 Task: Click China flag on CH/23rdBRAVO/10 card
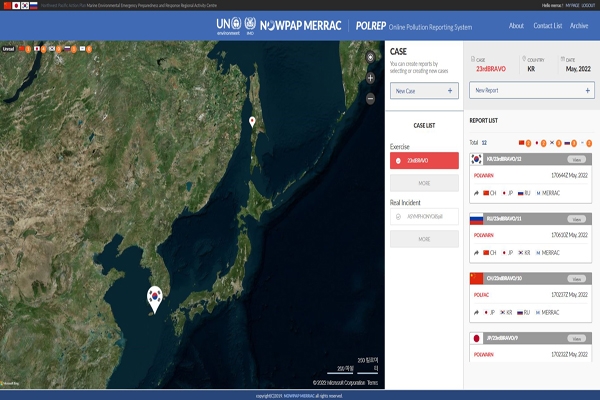[x=476, y=279]
